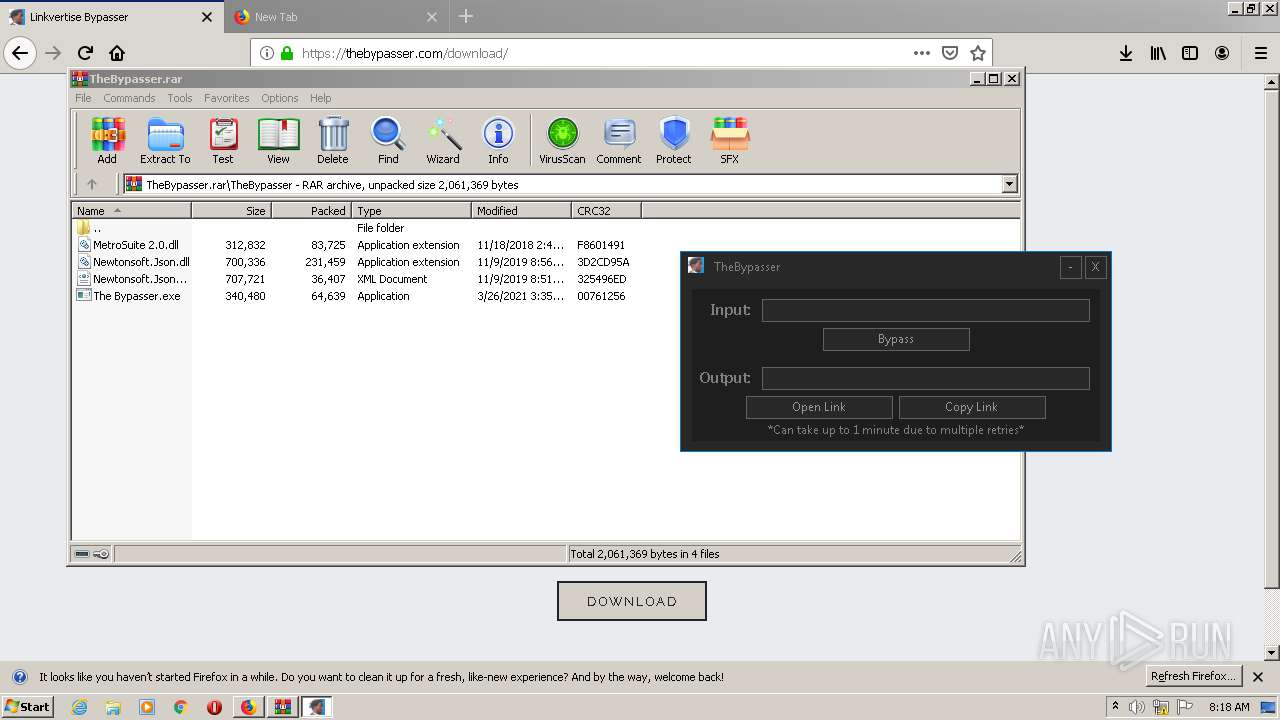1280x720 pixels.
Task: Open Internet Explorer from the taskbar
Action: pyautogui.click(x=80, y=707)
